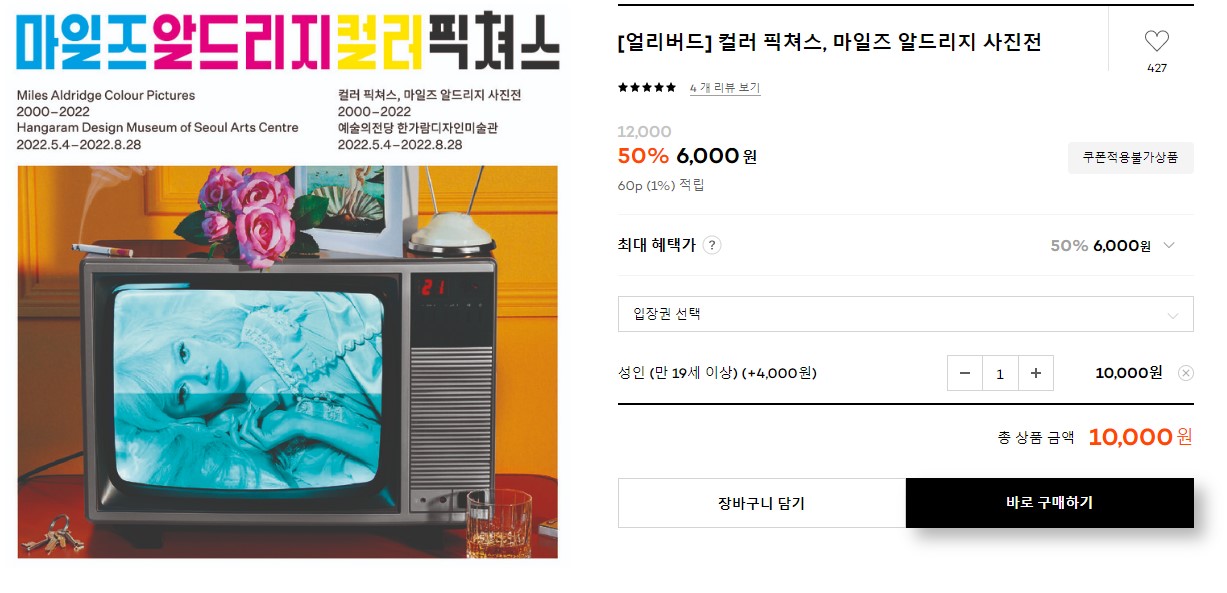
Task: Click the 50% 6,000원 benefit price
Action: tap(1100, 246)
